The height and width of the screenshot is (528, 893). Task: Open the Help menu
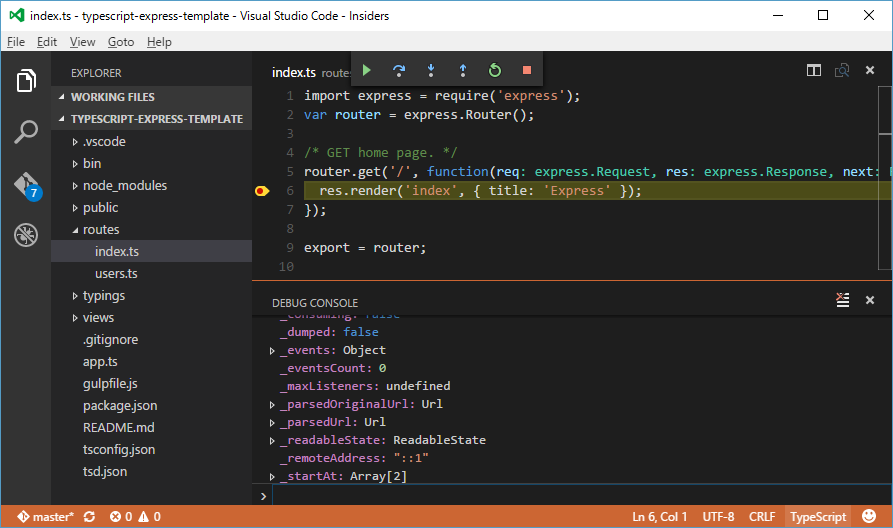pyautogui.click(x=159, y=42)
